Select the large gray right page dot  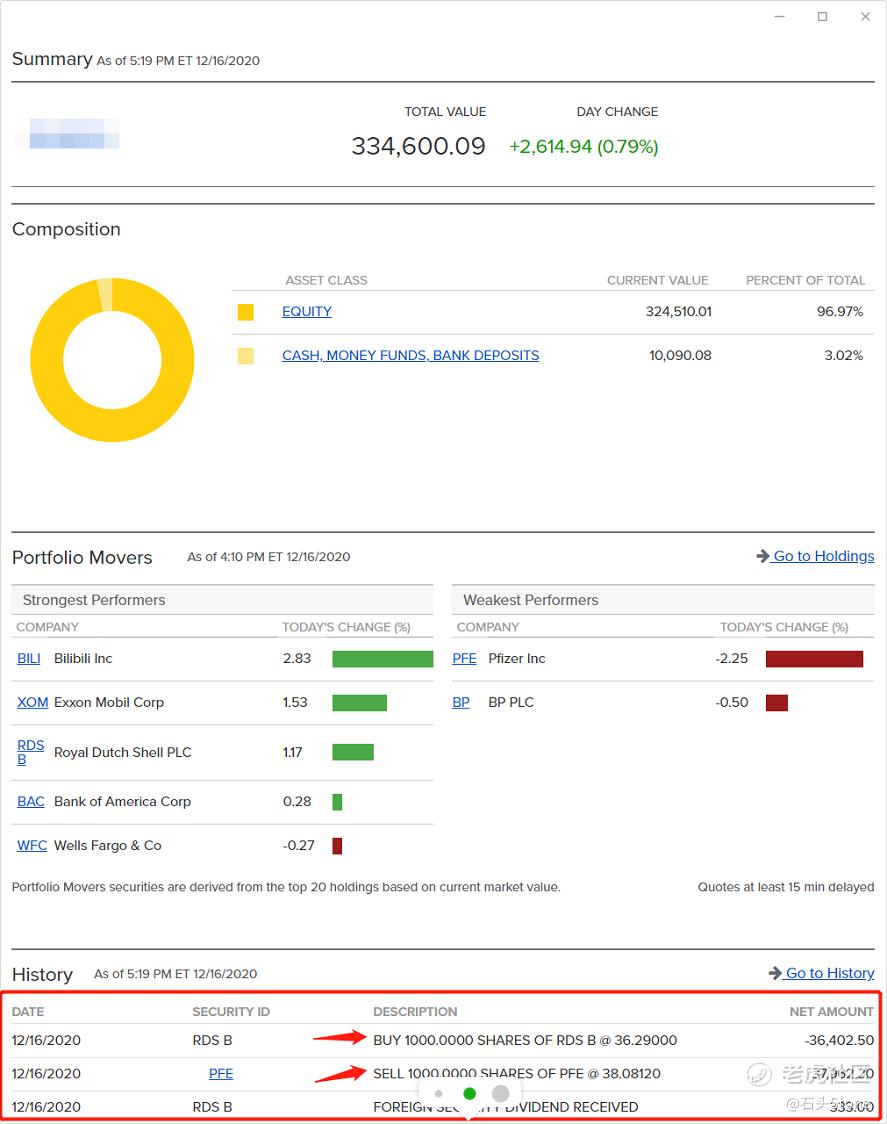501,1094
